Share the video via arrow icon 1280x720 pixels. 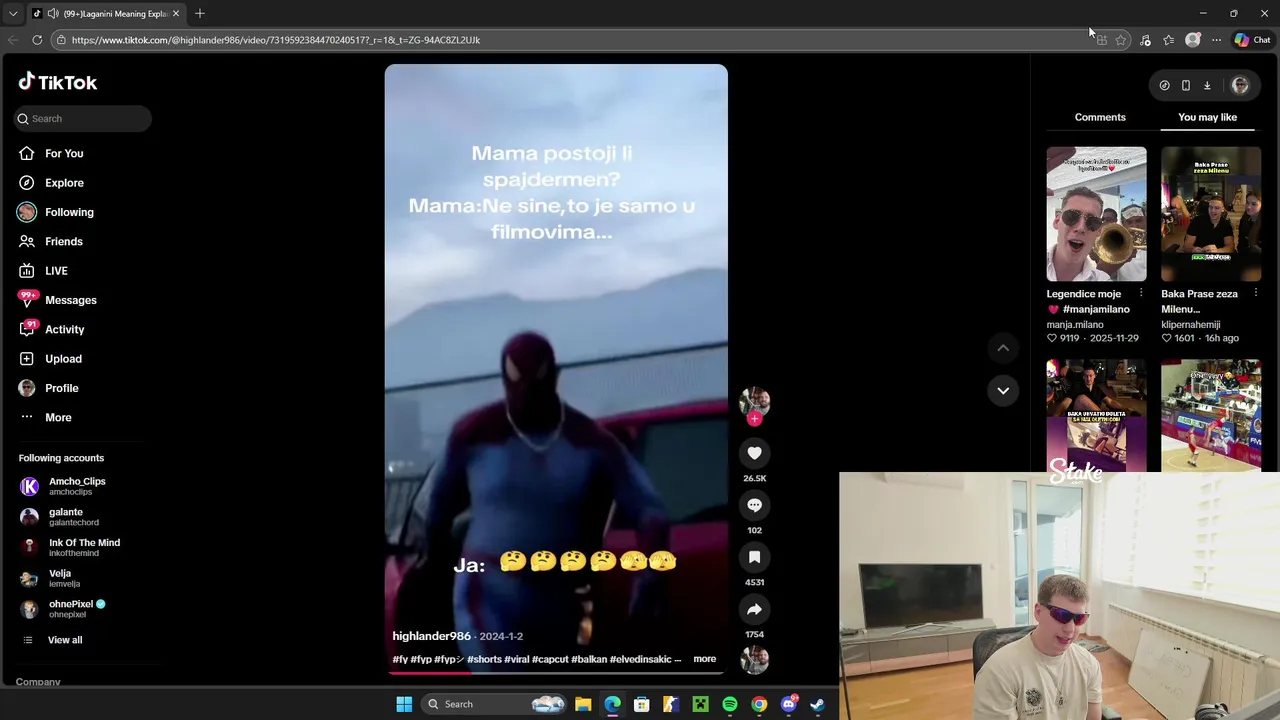point(754,609)
